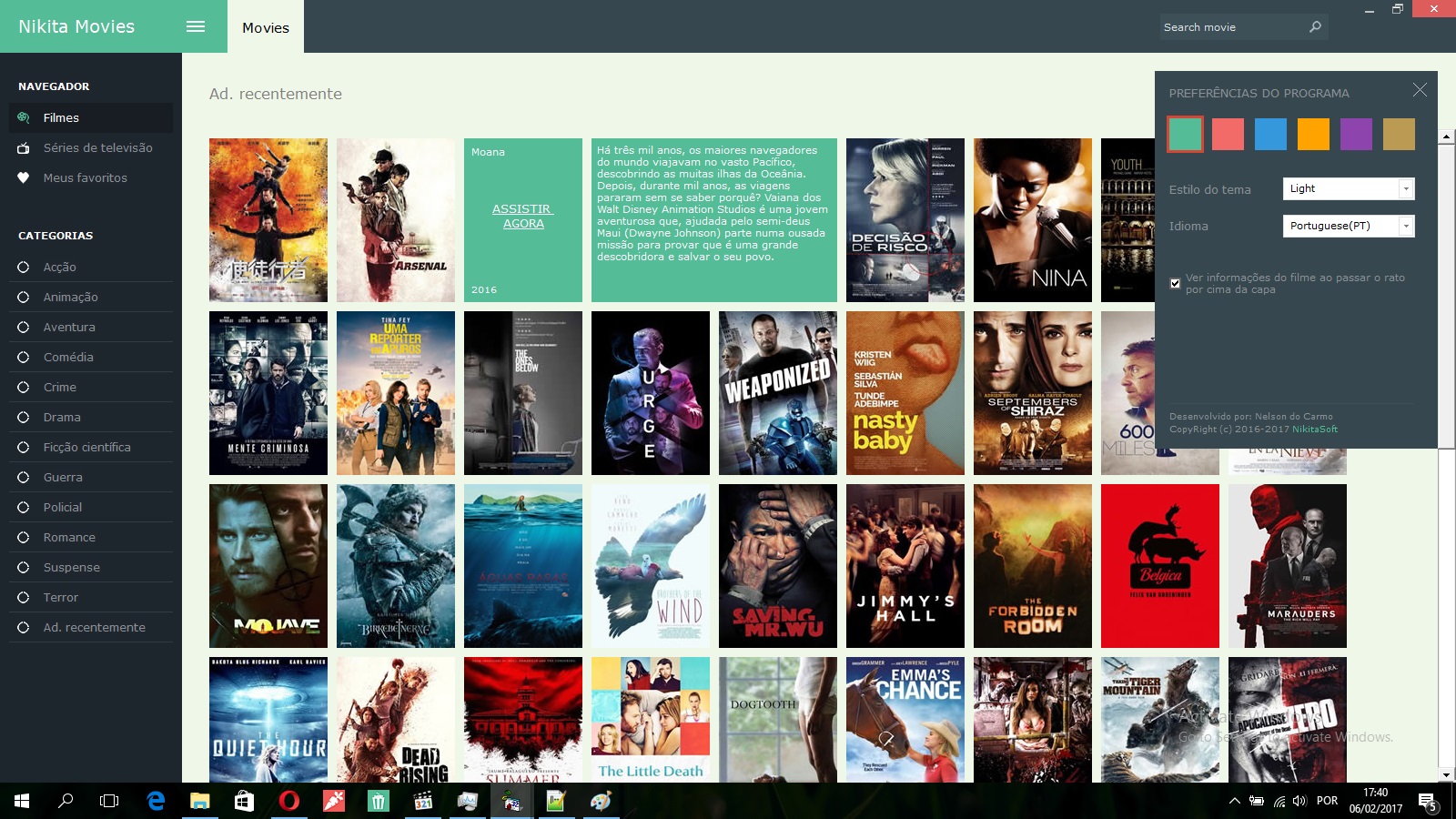Open the hamburger menu beside Nikita Movies

tap(196, 26)
